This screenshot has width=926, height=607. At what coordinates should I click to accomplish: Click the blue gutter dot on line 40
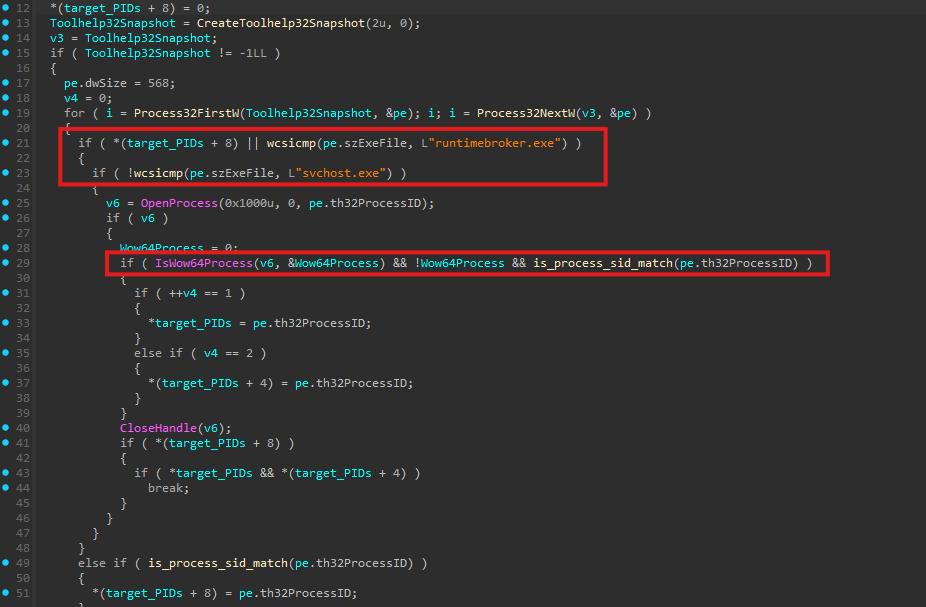[8, 428]
